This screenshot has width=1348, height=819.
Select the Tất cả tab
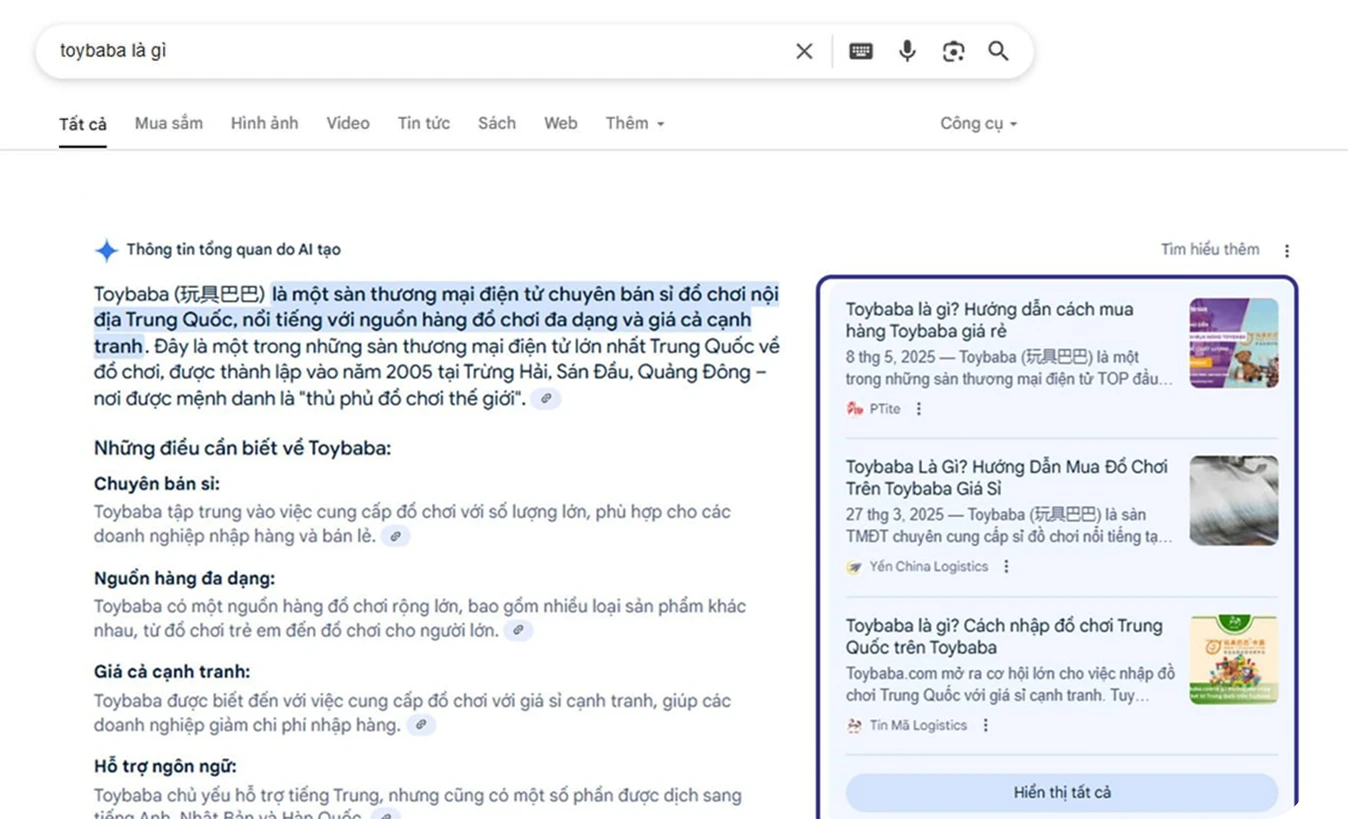pyautogui.click(x=83, y=124)
